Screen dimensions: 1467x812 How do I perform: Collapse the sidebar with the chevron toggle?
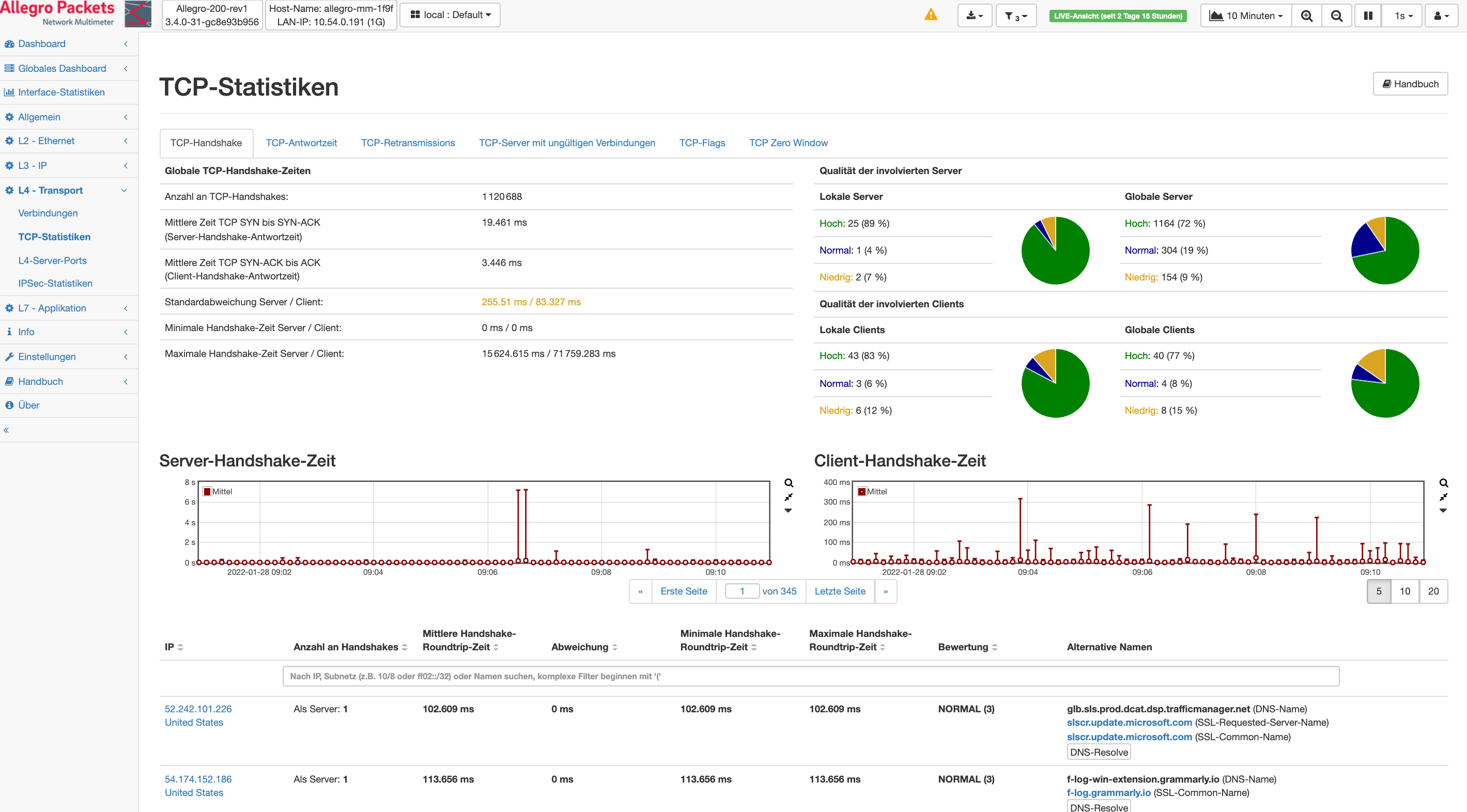(x=6, y=430)
